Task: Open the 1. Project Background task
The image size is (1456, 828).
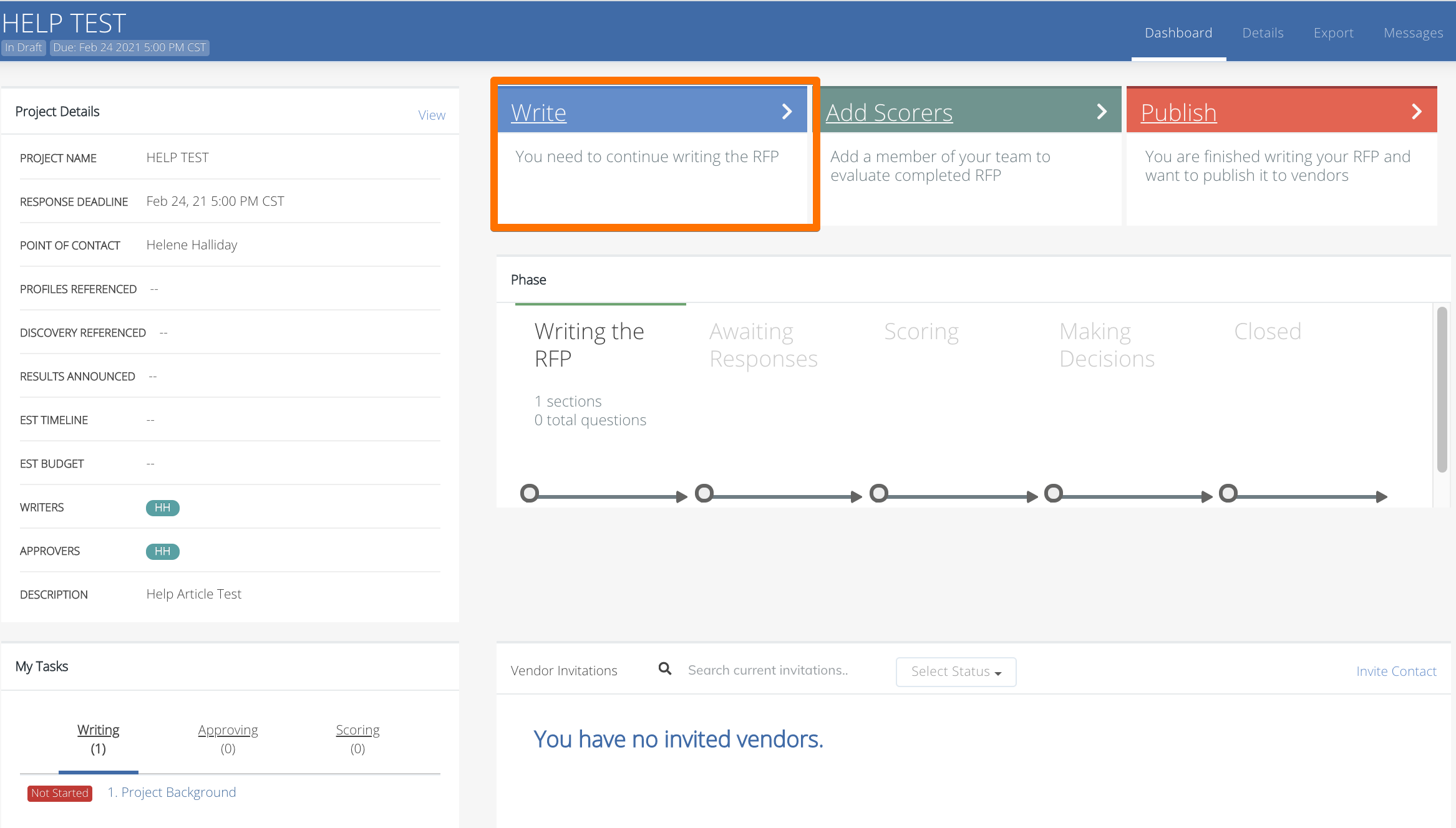Action: coord(172,792)
